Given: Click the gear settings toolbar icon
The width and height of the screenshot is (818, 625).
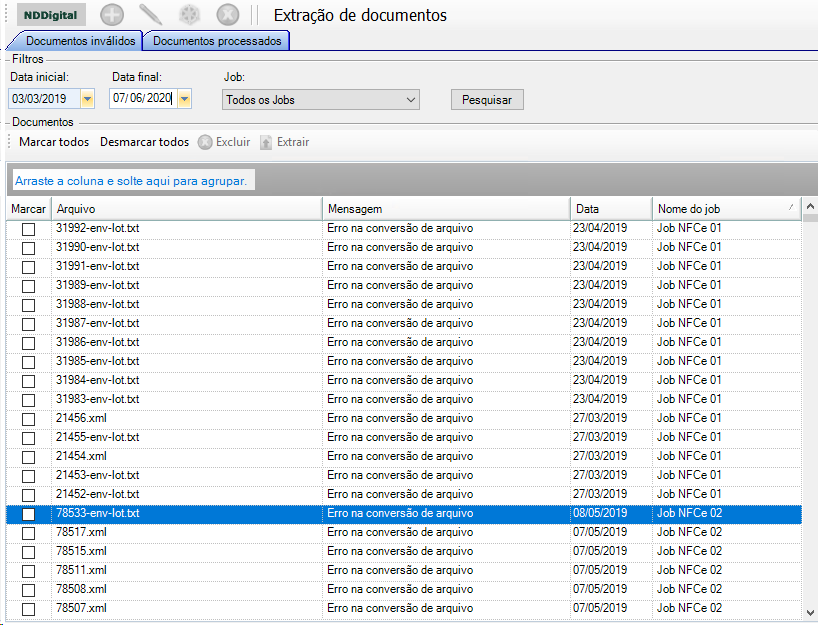Looking at the screenshot, I should coord(189,15).
